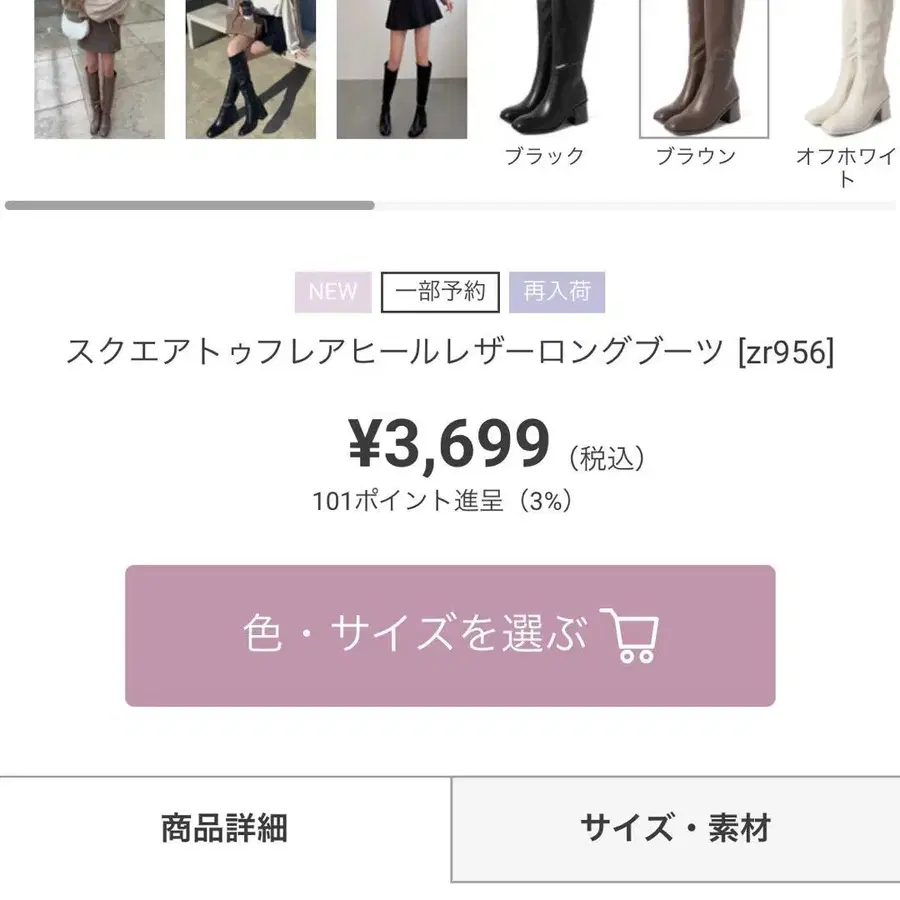Click the empty scrollbar track right of thumb

[635, 205]
